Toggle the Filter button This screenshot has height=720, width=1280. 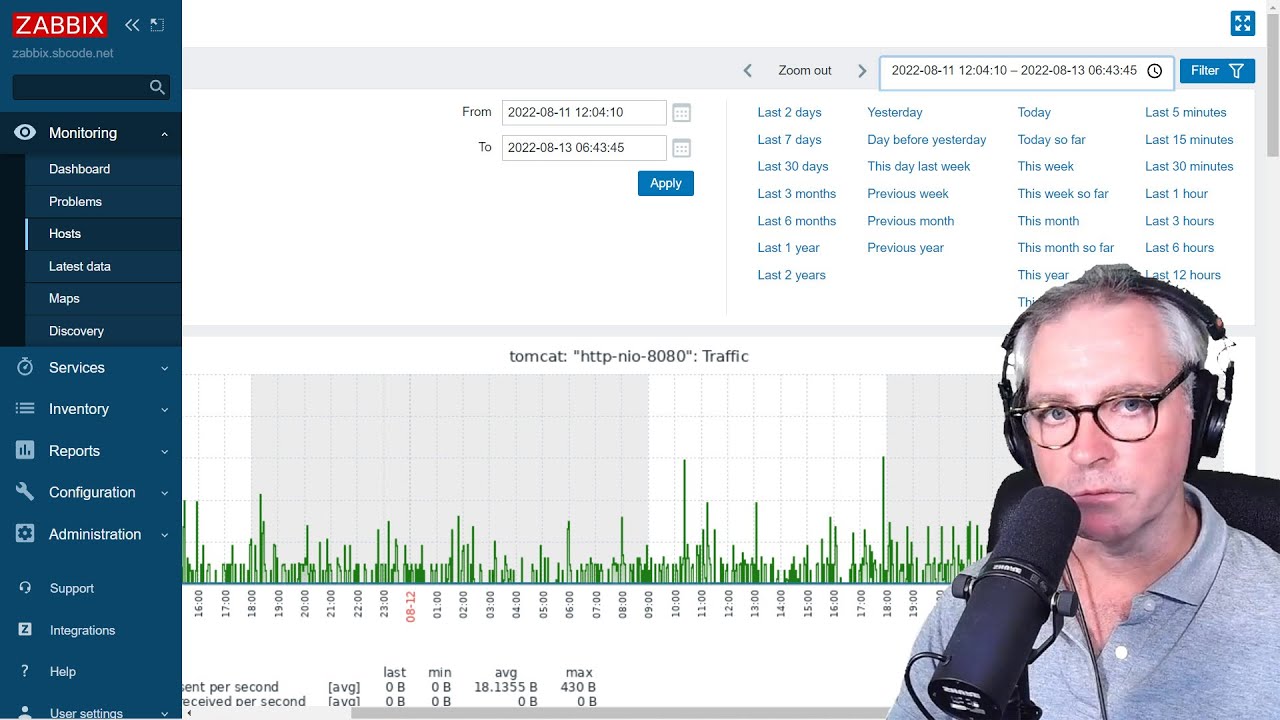click(1217, 71)
